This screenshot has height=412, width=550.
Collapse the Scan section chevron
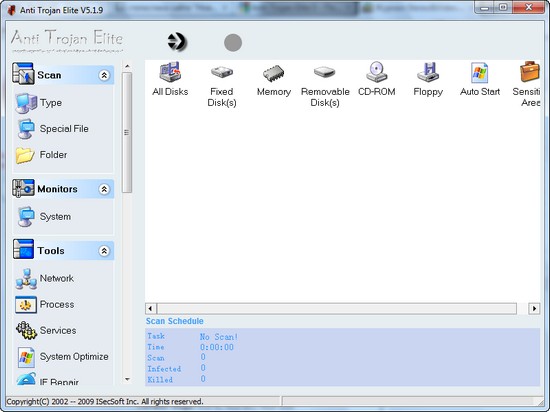(104, 75)
